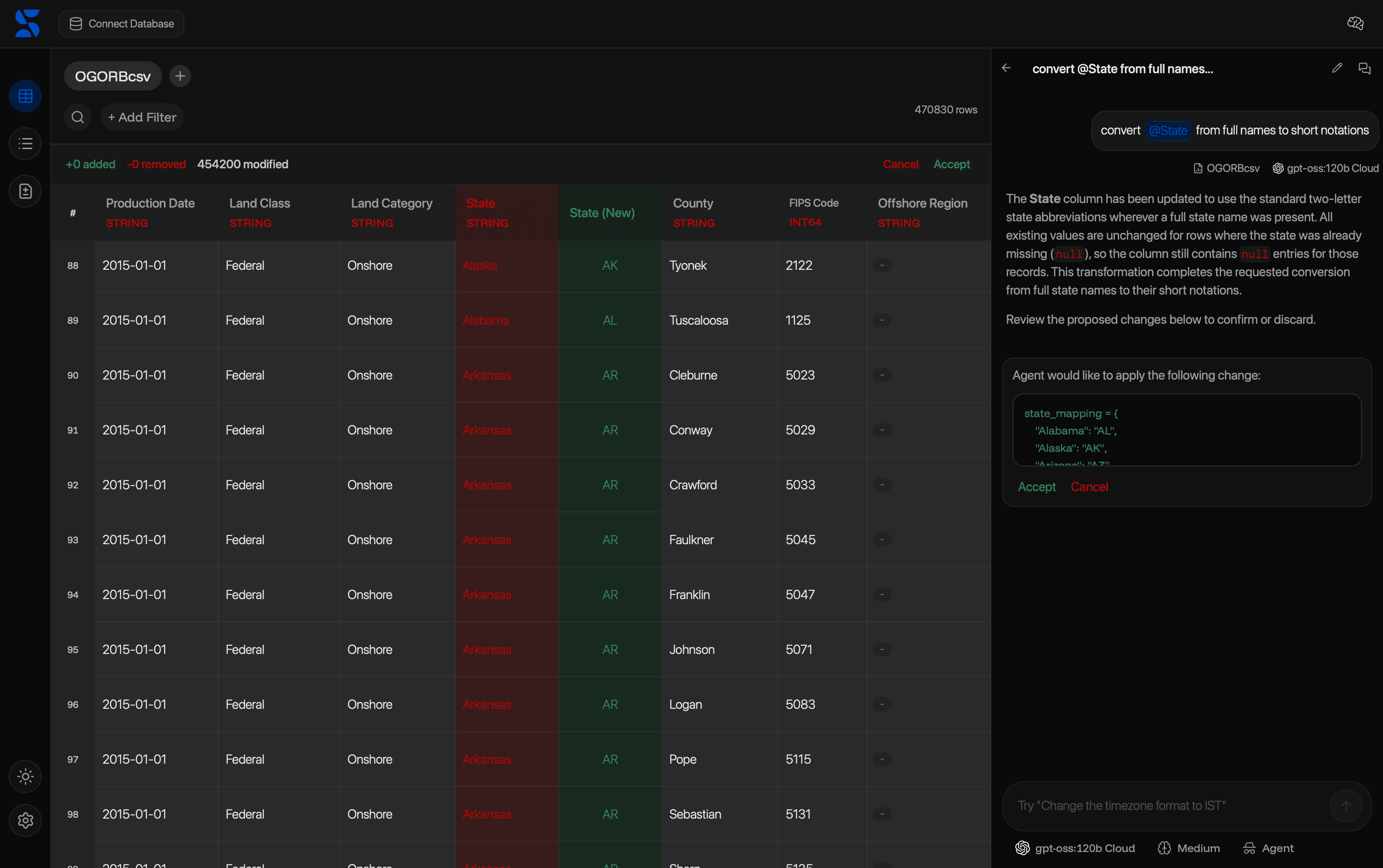Edit chat title with pencil icon
The image size is (1383, 868).
pos(1337,68)
